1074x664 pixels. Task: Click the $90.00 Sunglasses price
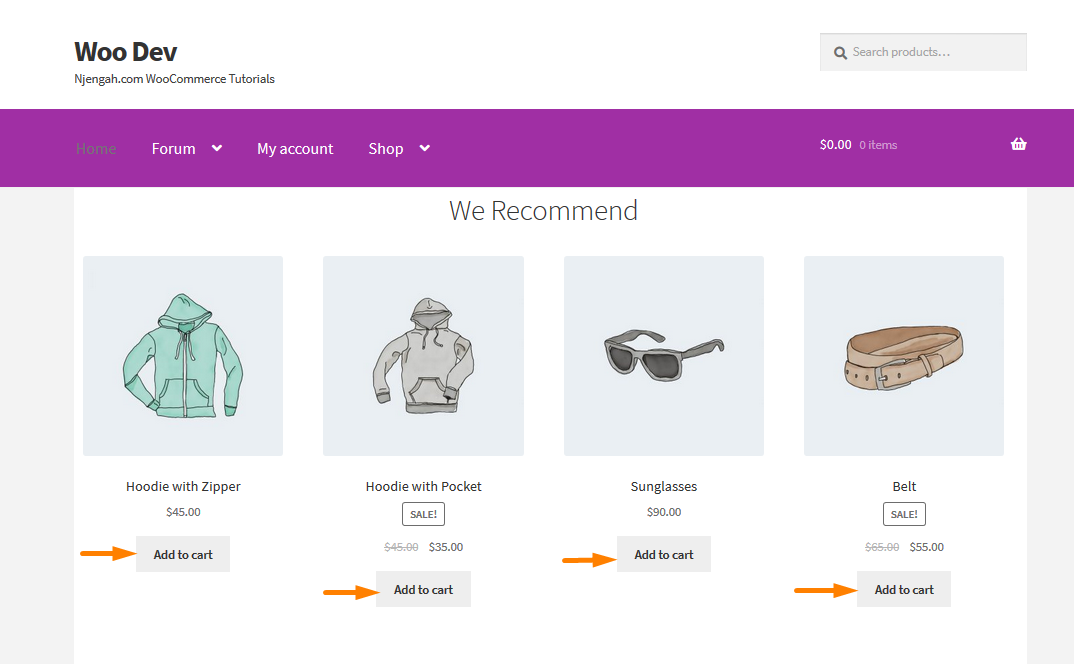(664, 512)
